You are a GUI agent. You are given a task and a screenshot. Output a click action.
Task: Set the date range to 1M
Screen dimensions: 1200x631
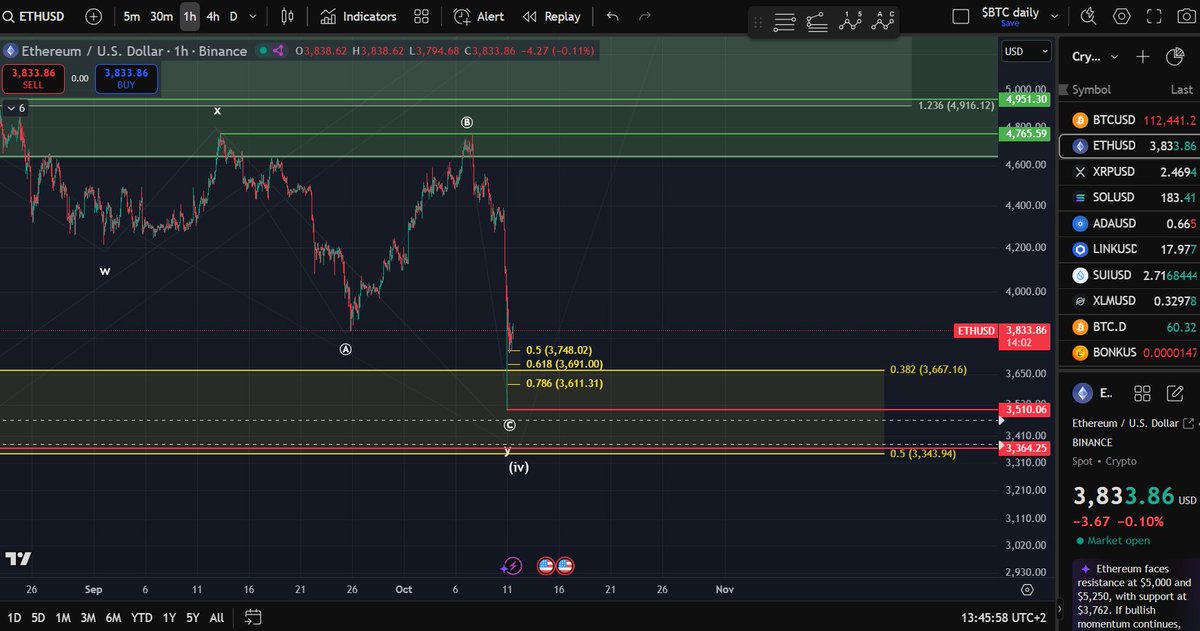click(x=63, y=617)
